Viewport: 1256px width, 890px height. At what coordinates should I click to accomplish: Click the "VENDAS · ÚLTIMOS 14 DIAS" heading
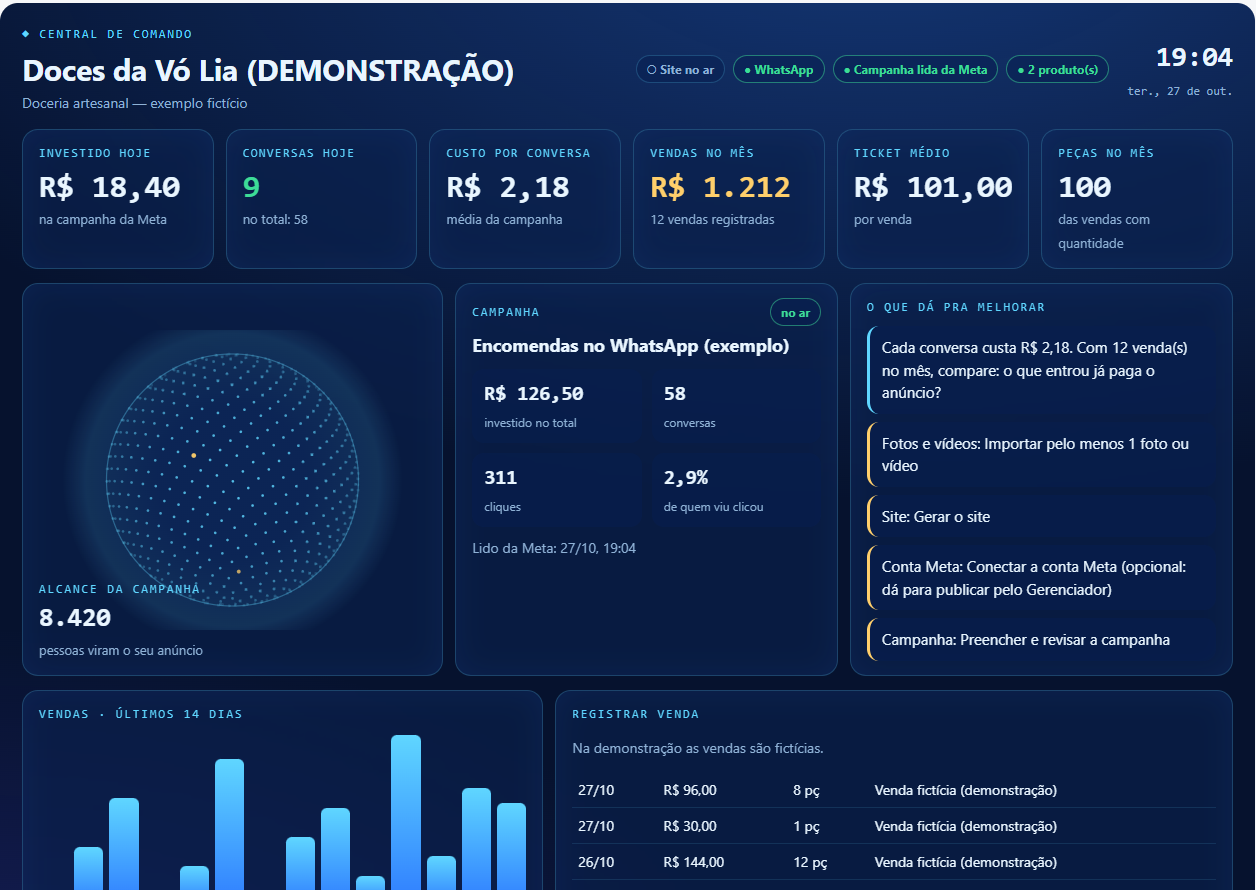coord(140,714)
